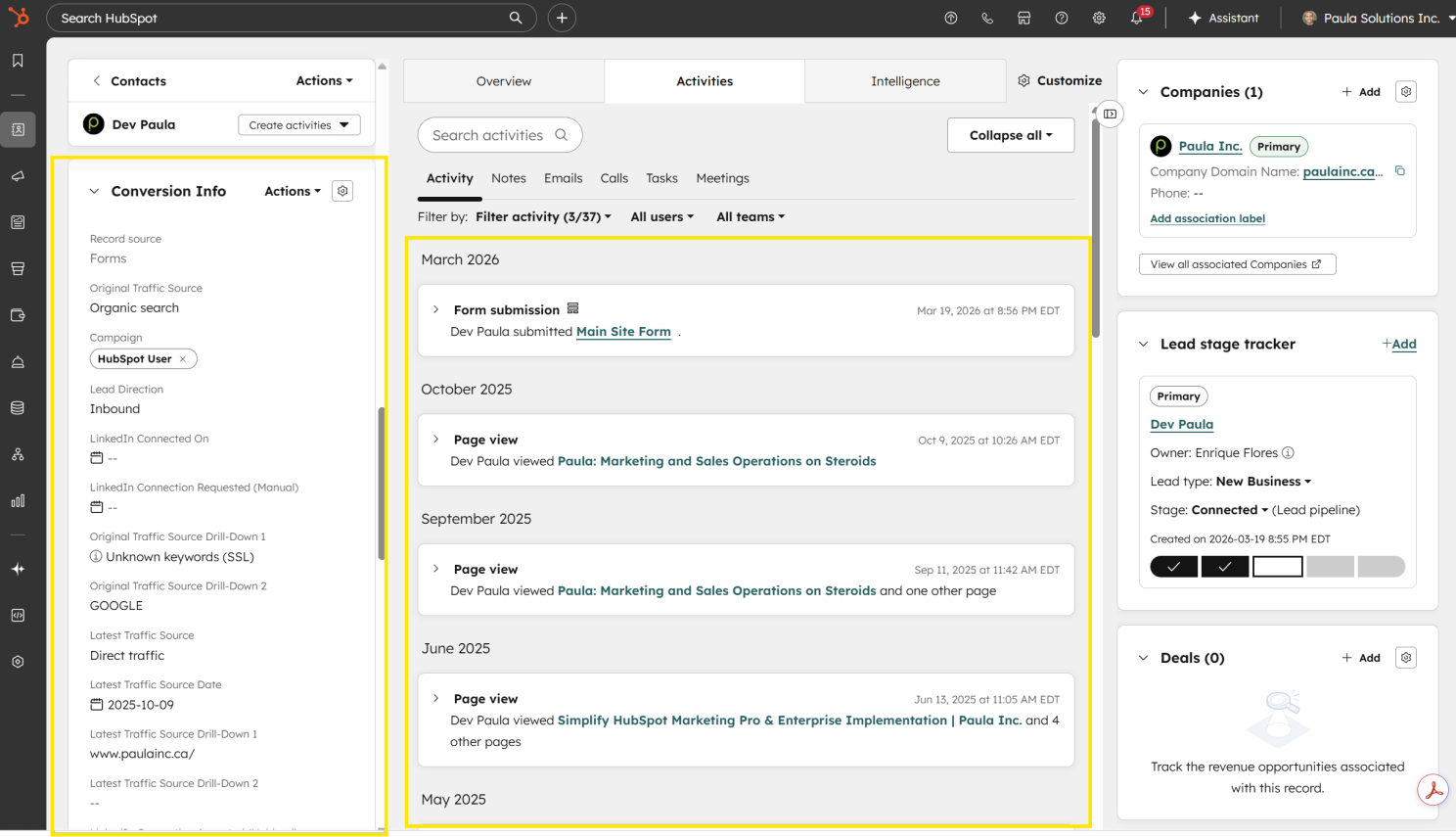Viewport: 1456px width, 837px height.
Task: Open the Settings gear in top bar
Action: (1099, 18)
